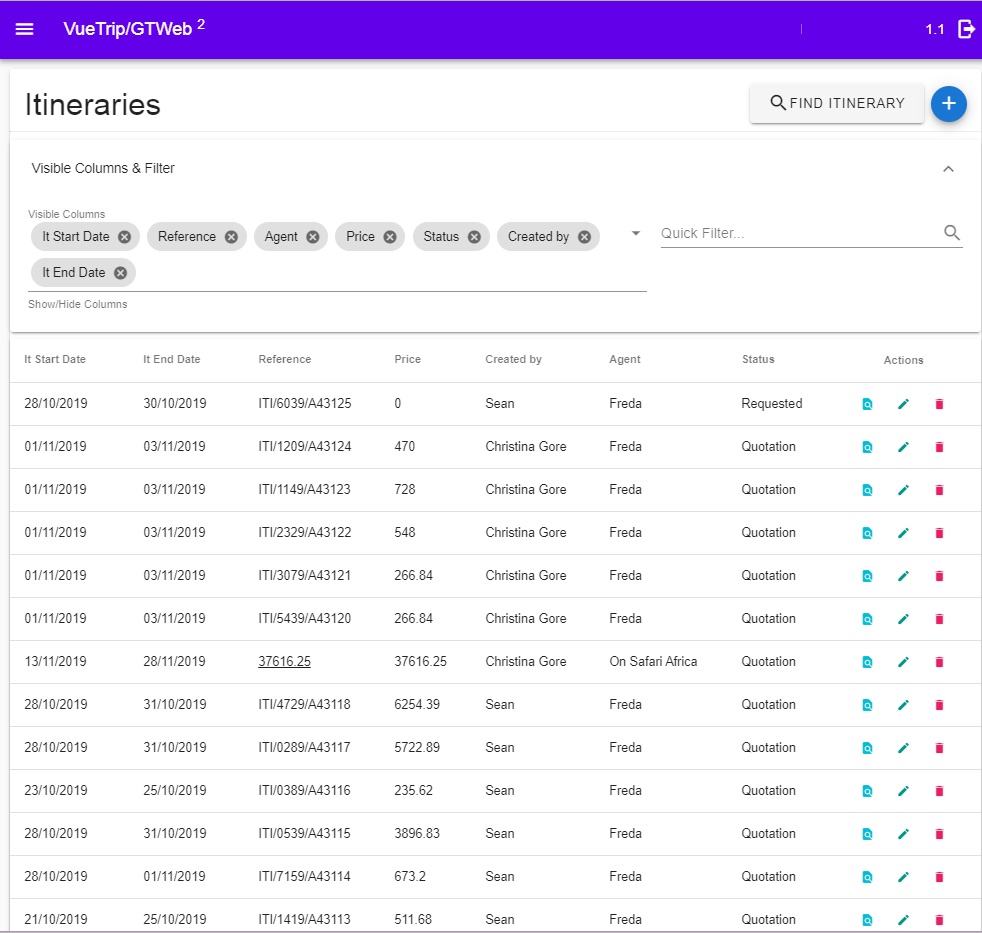Click reference ITI/4729/A43118
Image resolution: width=982 pixels, height=933 pixels.
(x=304, y=704)
